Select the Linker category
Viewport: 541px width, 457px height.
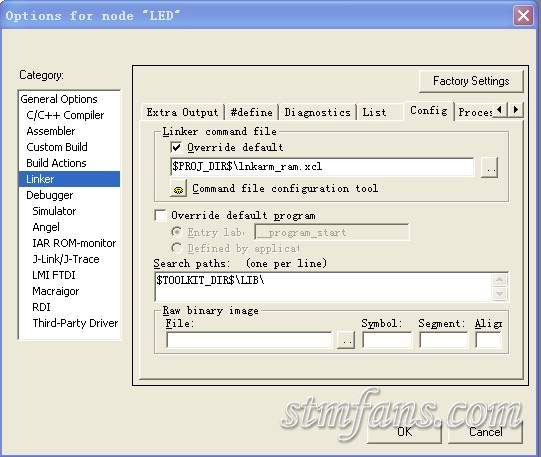pos(69,179)
